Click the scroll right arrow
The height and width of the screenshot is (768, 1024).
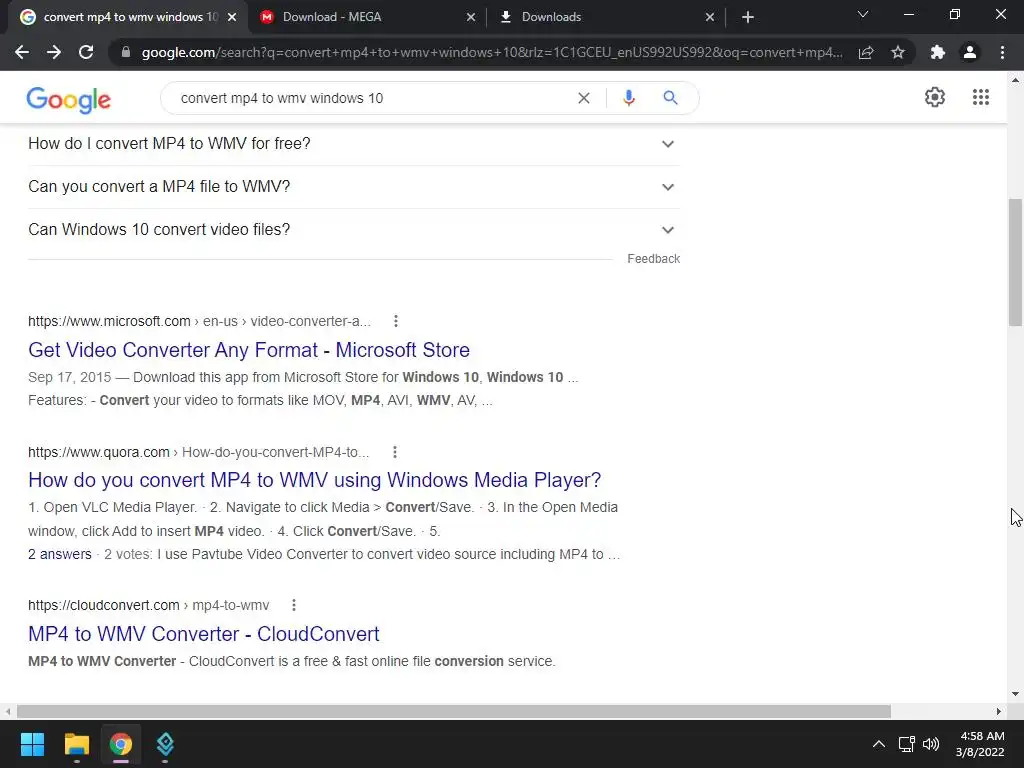(999, 711)
